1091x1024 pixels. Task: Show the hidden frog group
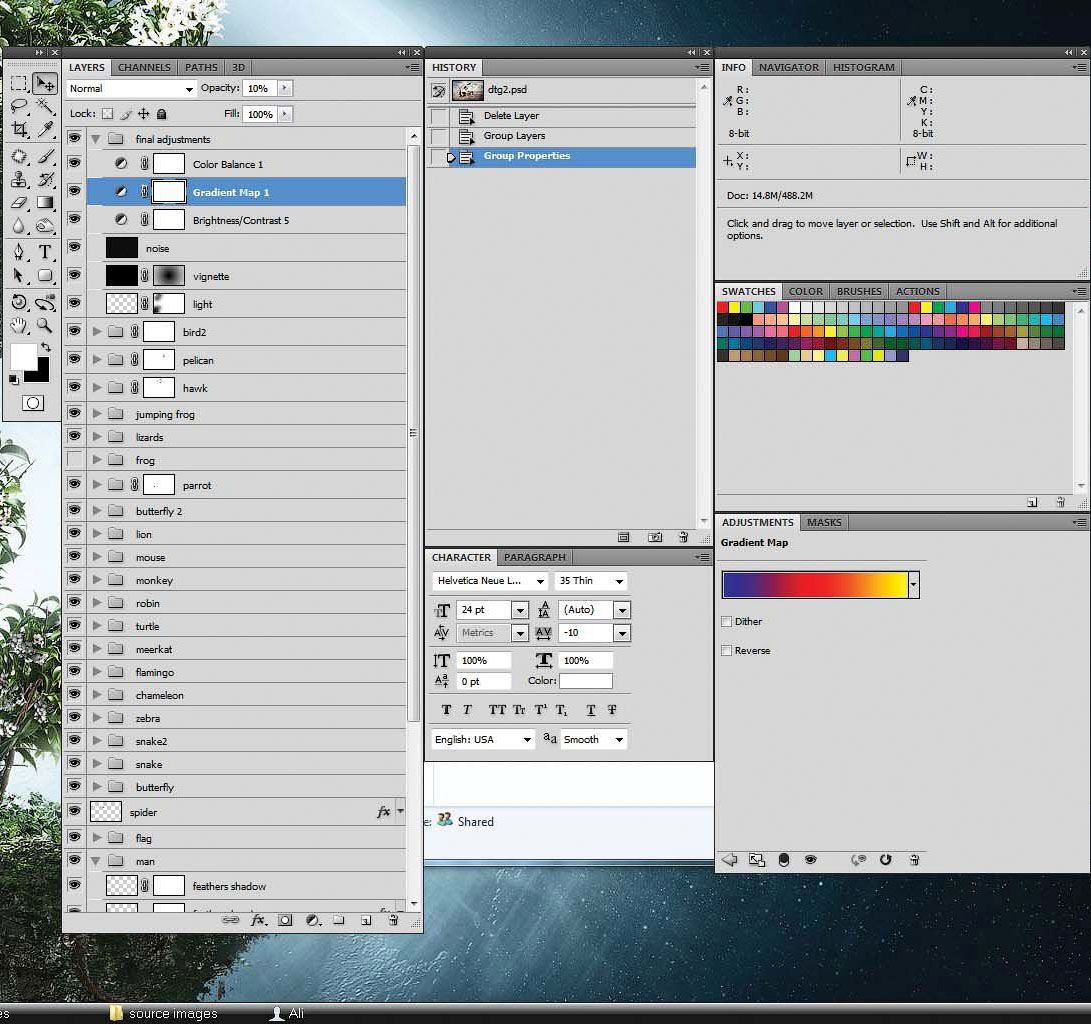[x=74, y=460]
